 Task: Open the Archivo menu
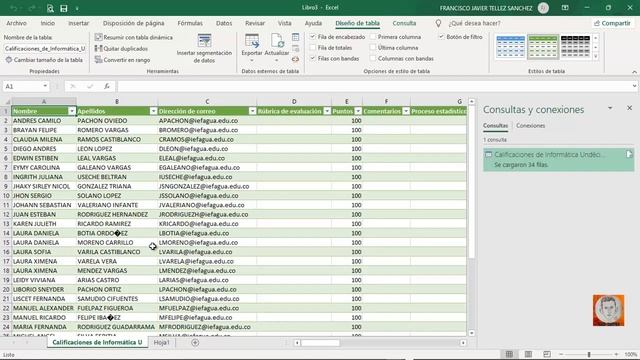point(16,23)
